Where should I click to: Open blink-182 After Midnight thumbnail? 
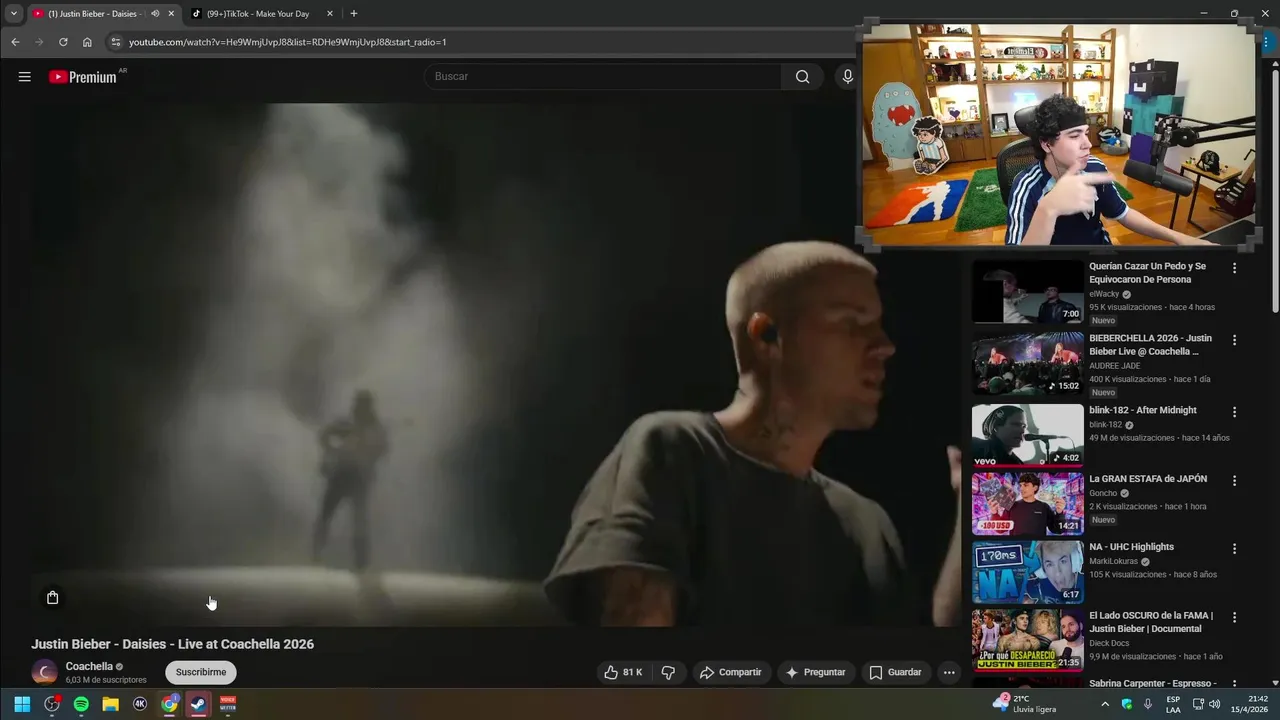pos(1028,435)
